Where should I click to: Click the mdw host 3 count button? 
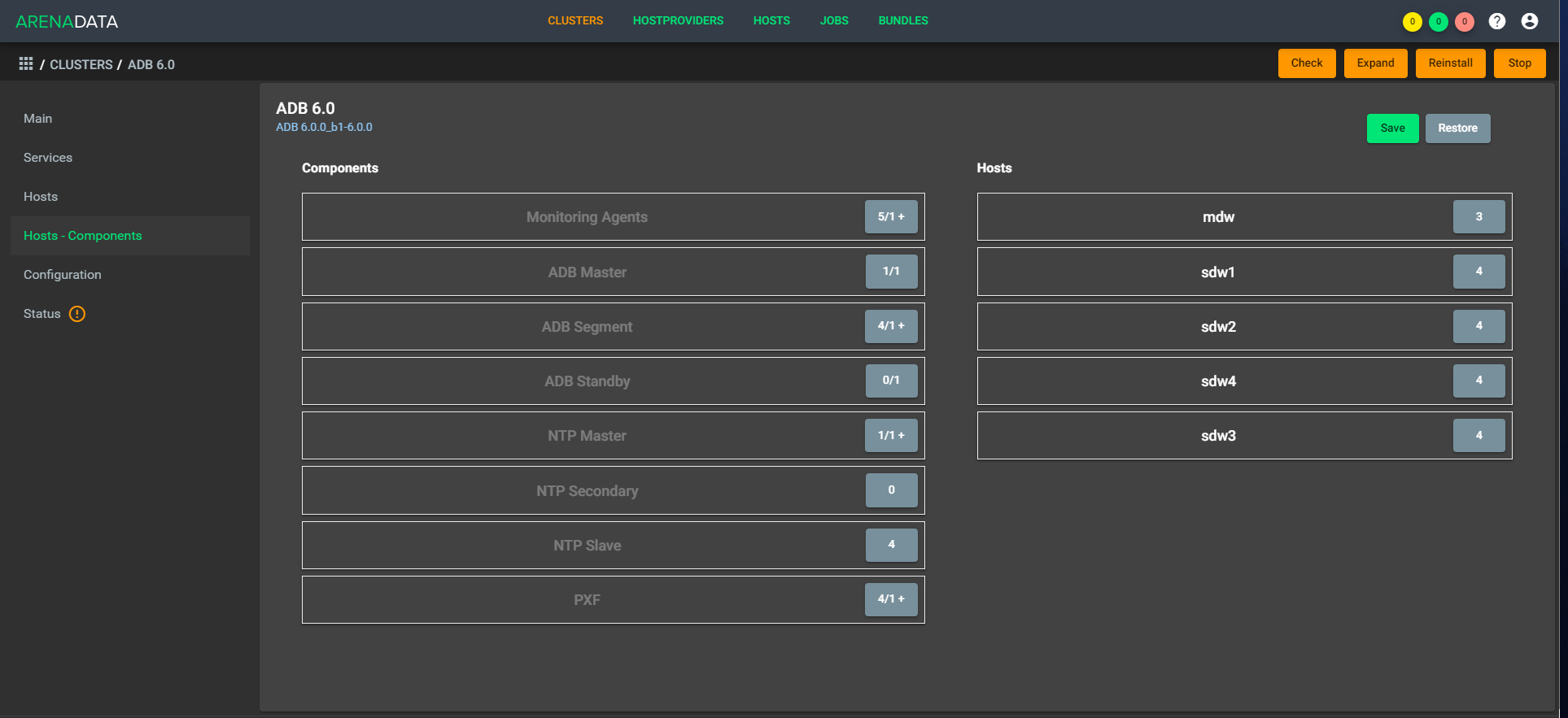[1479, 217]
